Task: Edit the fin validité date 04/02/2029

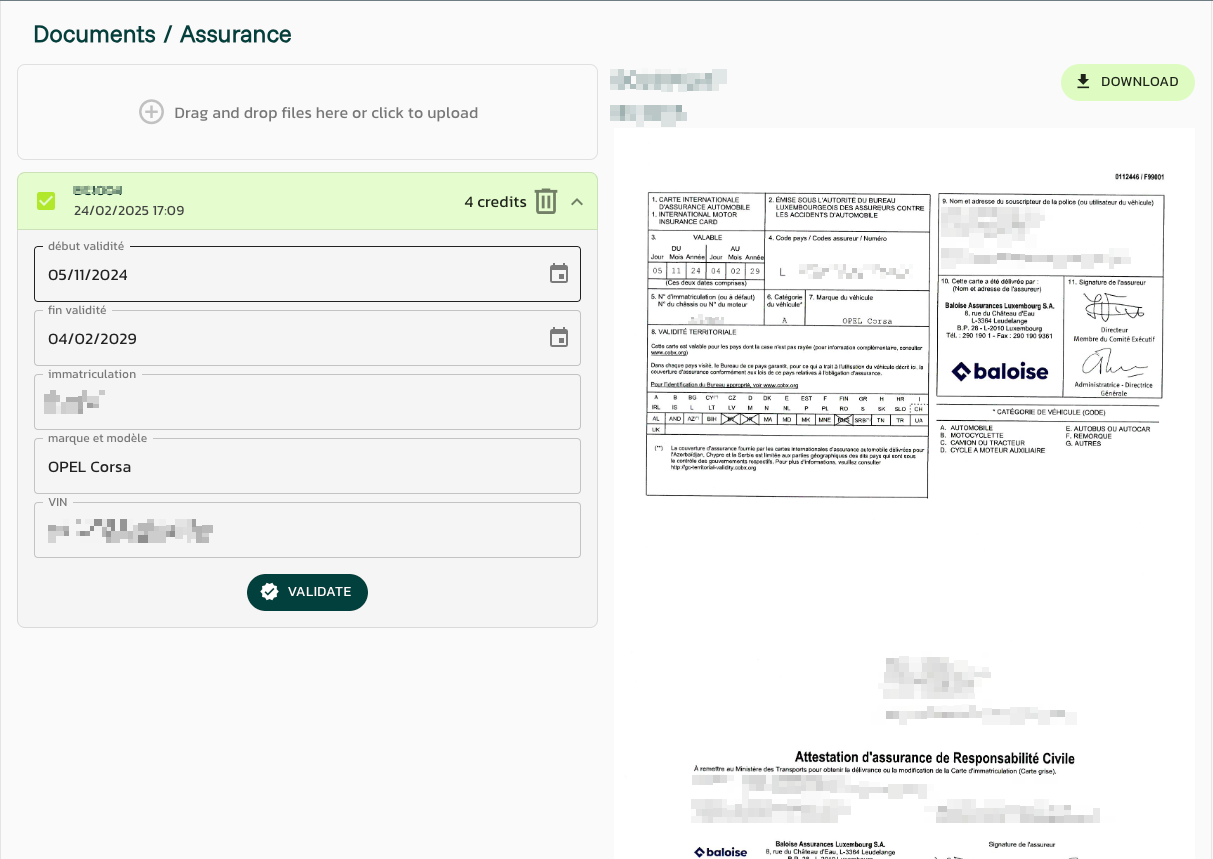Action: (x=290, y=339)
